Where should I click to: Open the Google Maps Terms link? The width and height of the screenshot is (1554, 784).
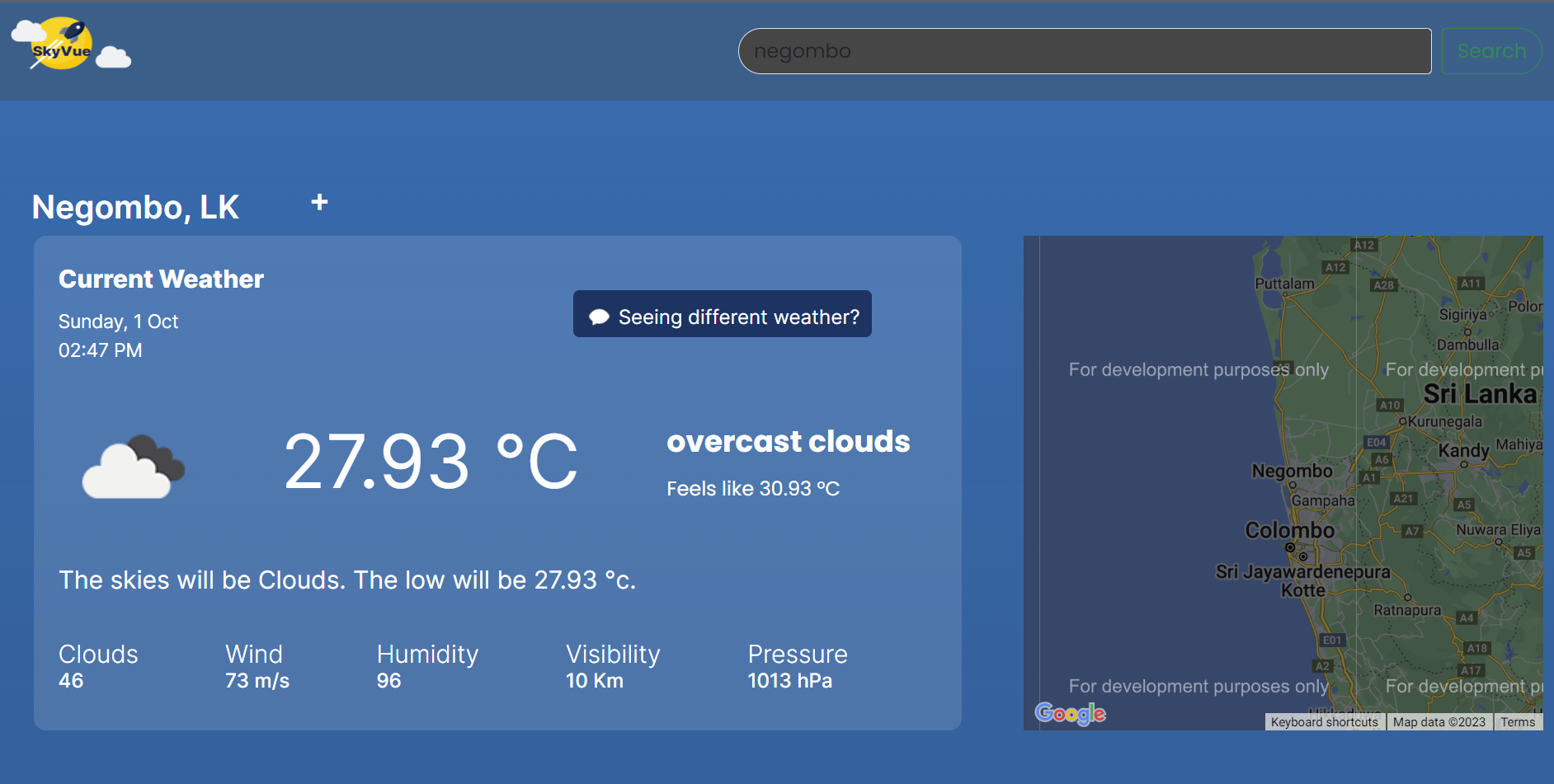[x=1519, y=721]
